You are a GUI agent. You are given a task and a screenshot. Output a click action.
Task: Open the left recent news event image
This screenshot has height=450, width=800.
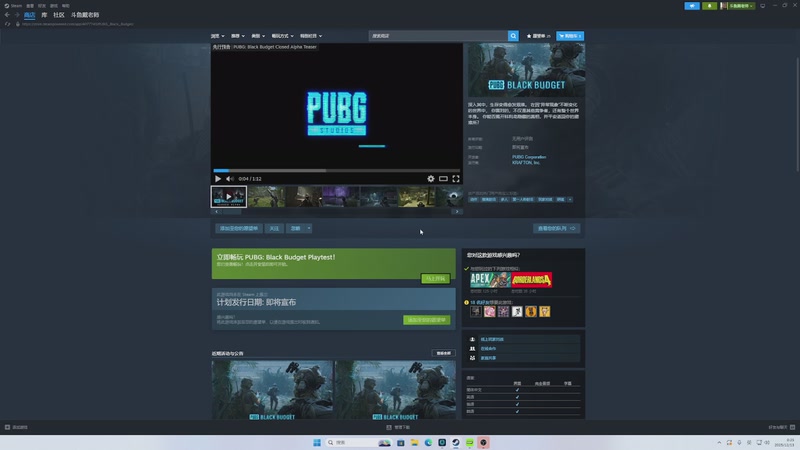(x=272, y=390)
